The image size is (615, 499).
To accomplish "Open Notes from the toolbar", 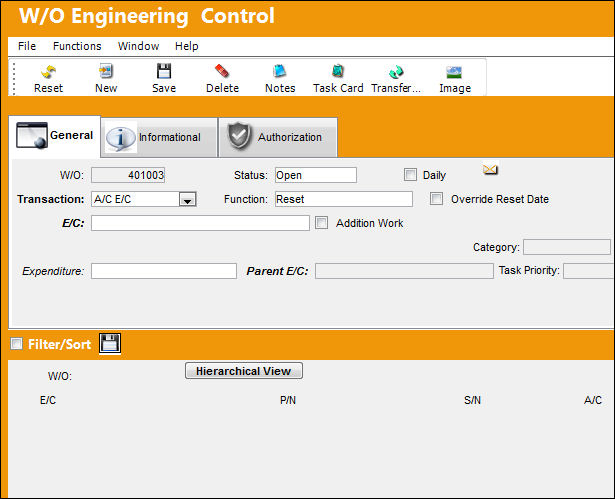I will [280, 78].
